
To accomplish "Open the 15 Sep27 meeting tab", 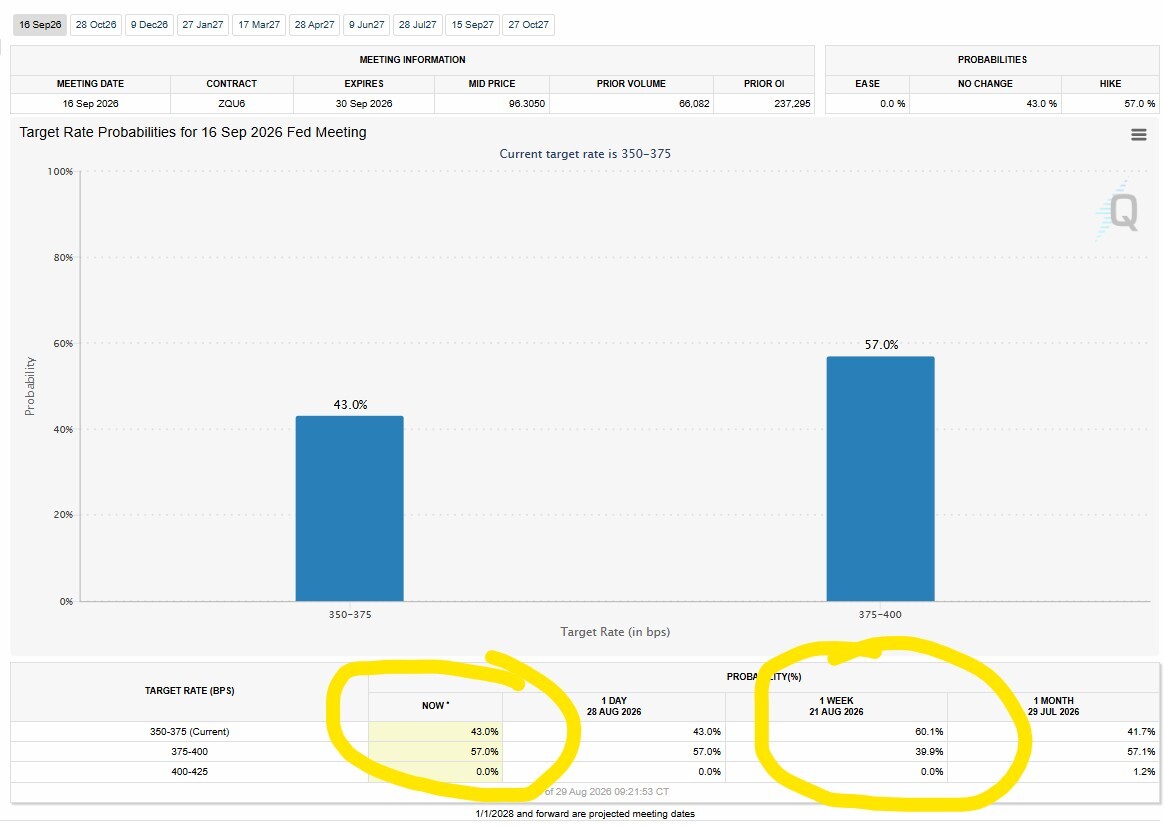I will point(473,25).
